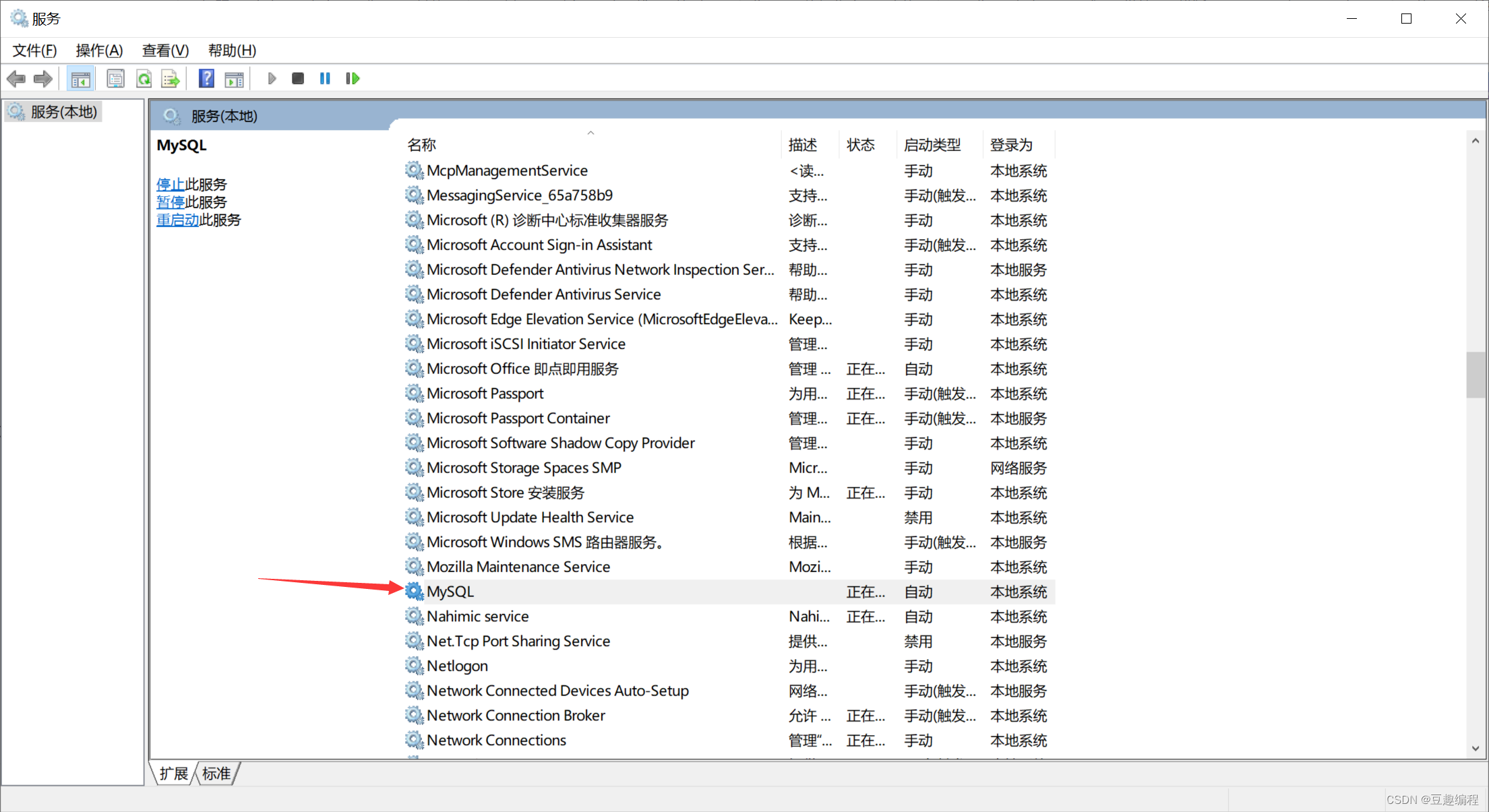Screen dimensions: 1489x812
Task: Click the 重启动 service link
Action: pyautogui.click(x=178, y=220)
